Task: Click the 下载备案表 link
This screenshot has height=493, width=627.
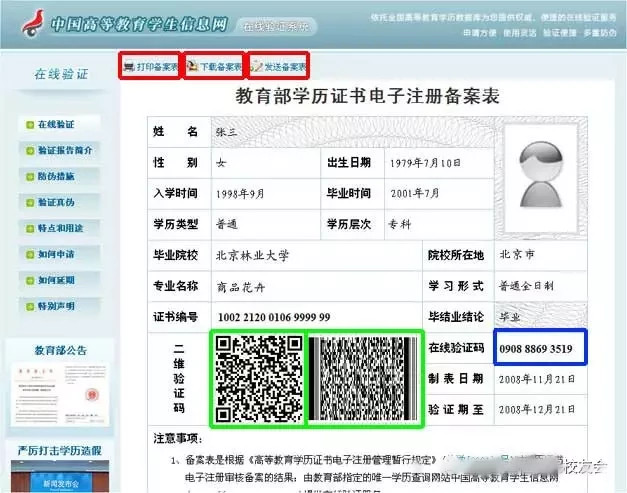Action: click(214, 66)
